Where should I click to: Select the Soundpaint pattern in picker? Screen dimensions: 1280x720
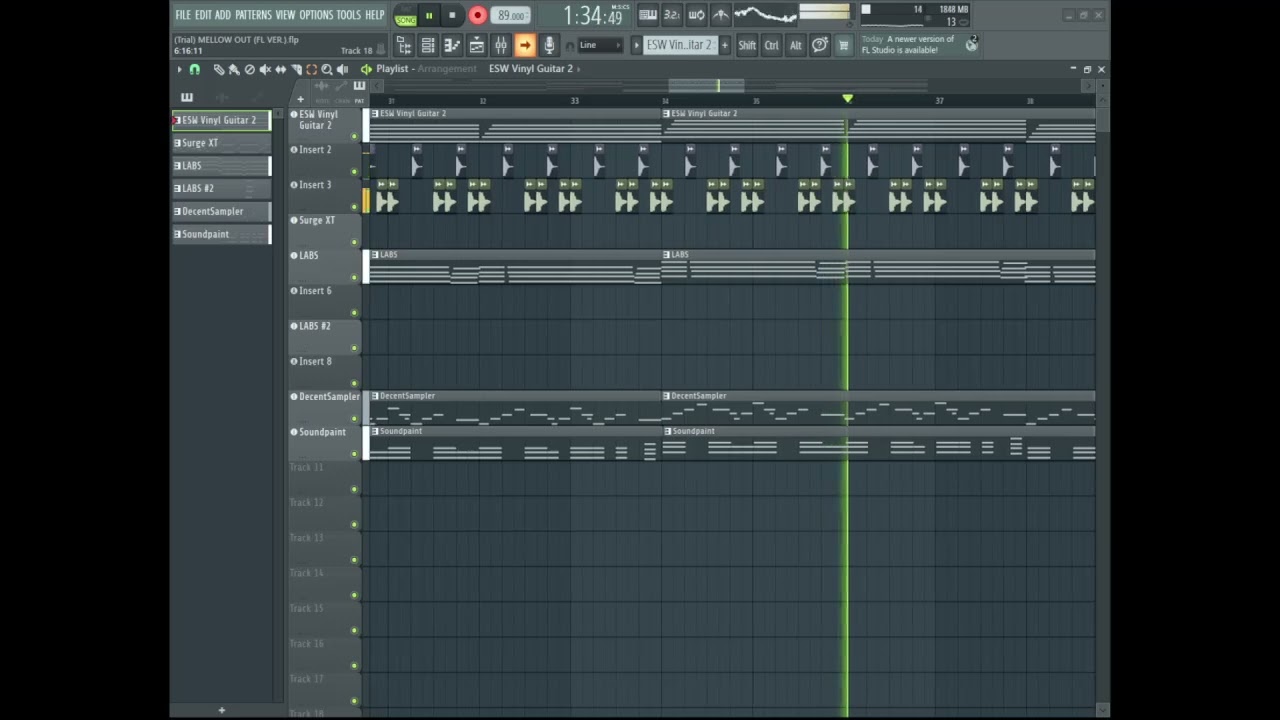coord(221,234)
